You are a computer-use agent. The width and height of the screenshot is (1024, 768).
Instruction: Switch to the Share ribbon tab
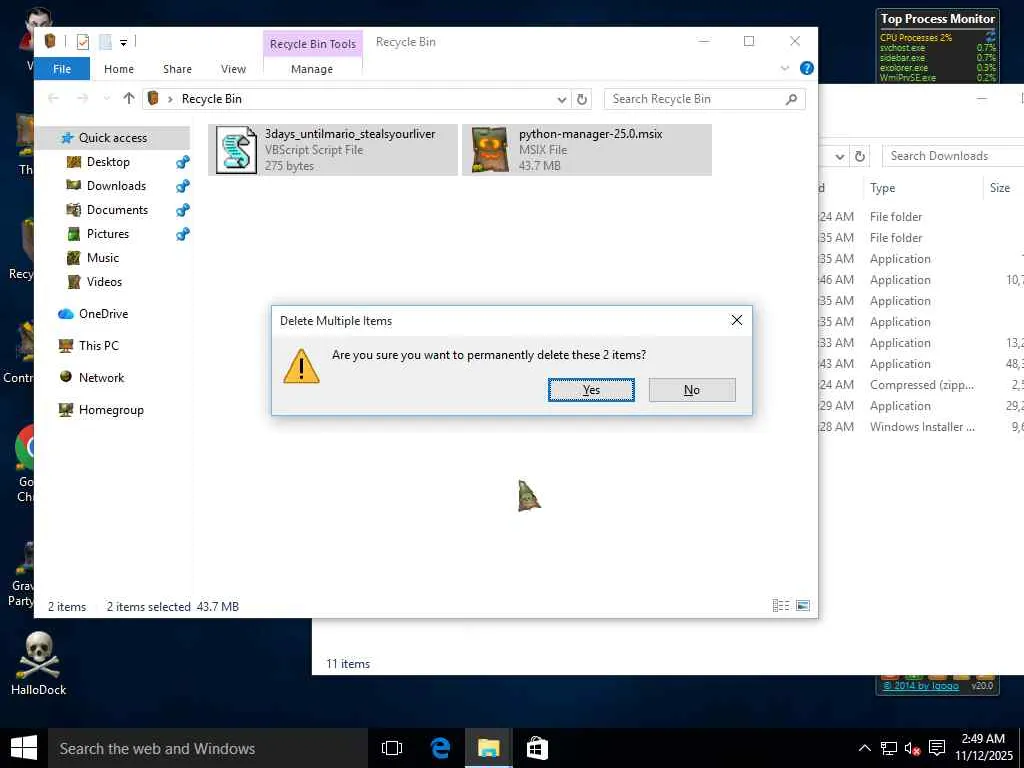point(177,69)
